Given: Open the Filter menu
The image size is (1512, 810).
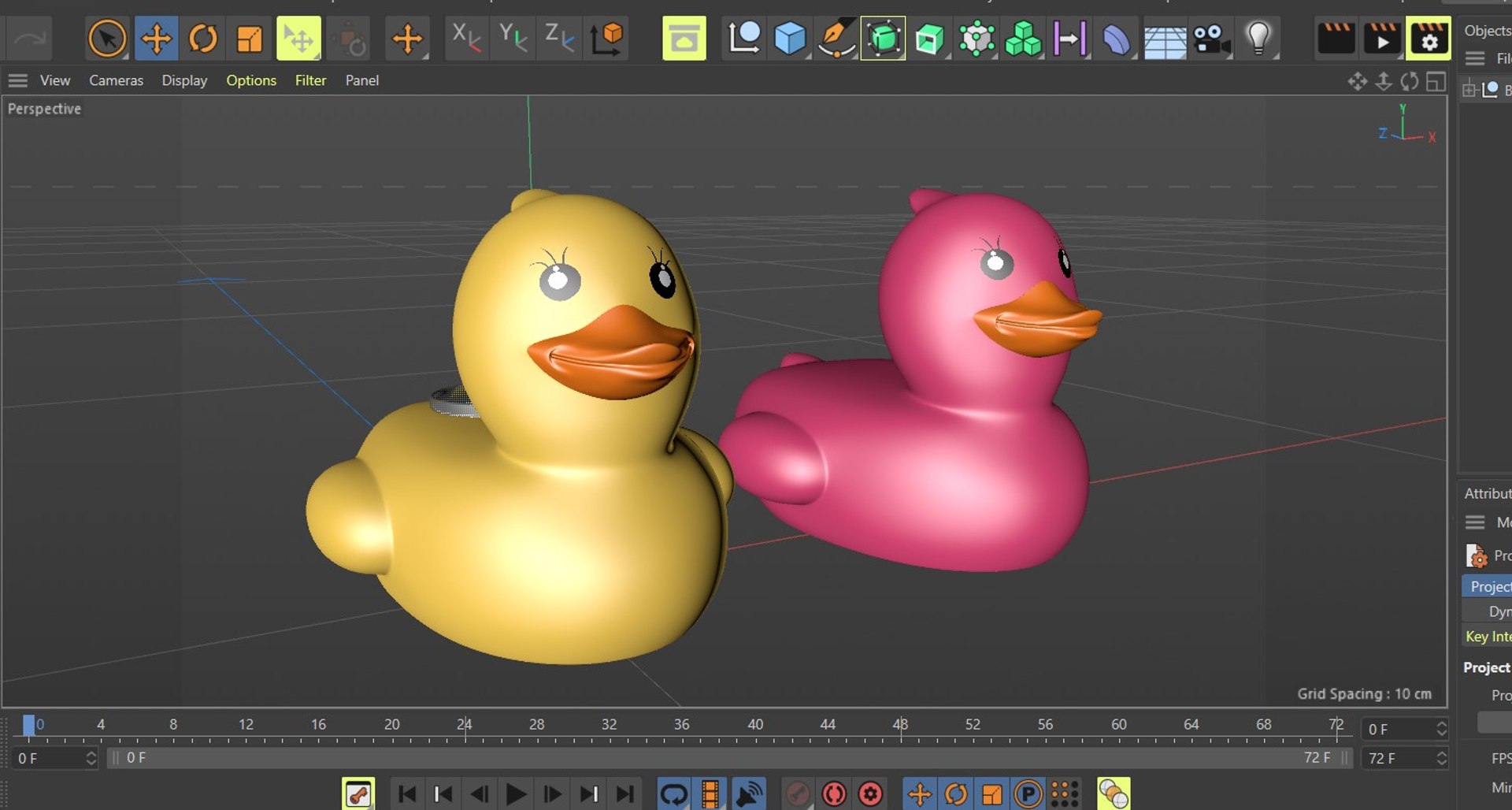Looking at the screenshot, I should pos(310,80).
